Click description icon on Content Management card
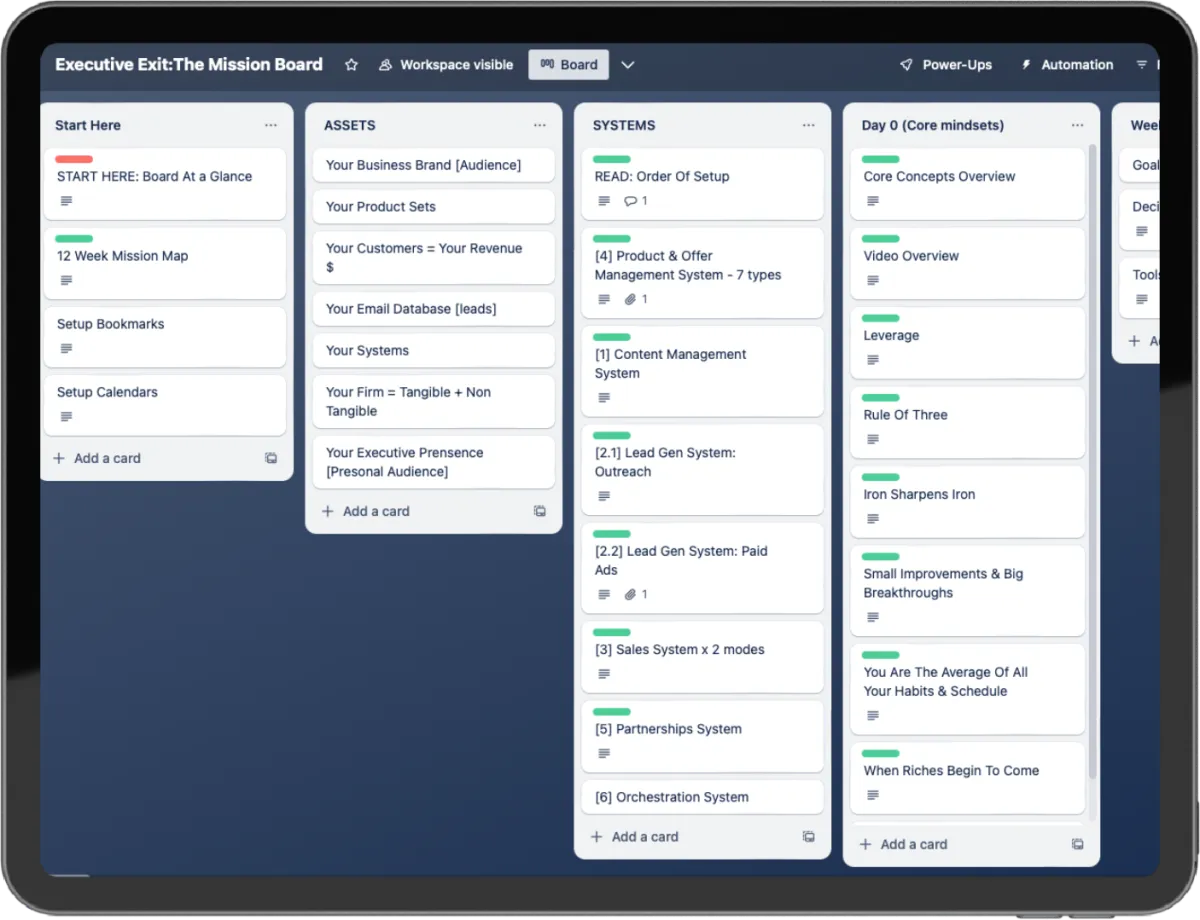 [x=604, y=398]
